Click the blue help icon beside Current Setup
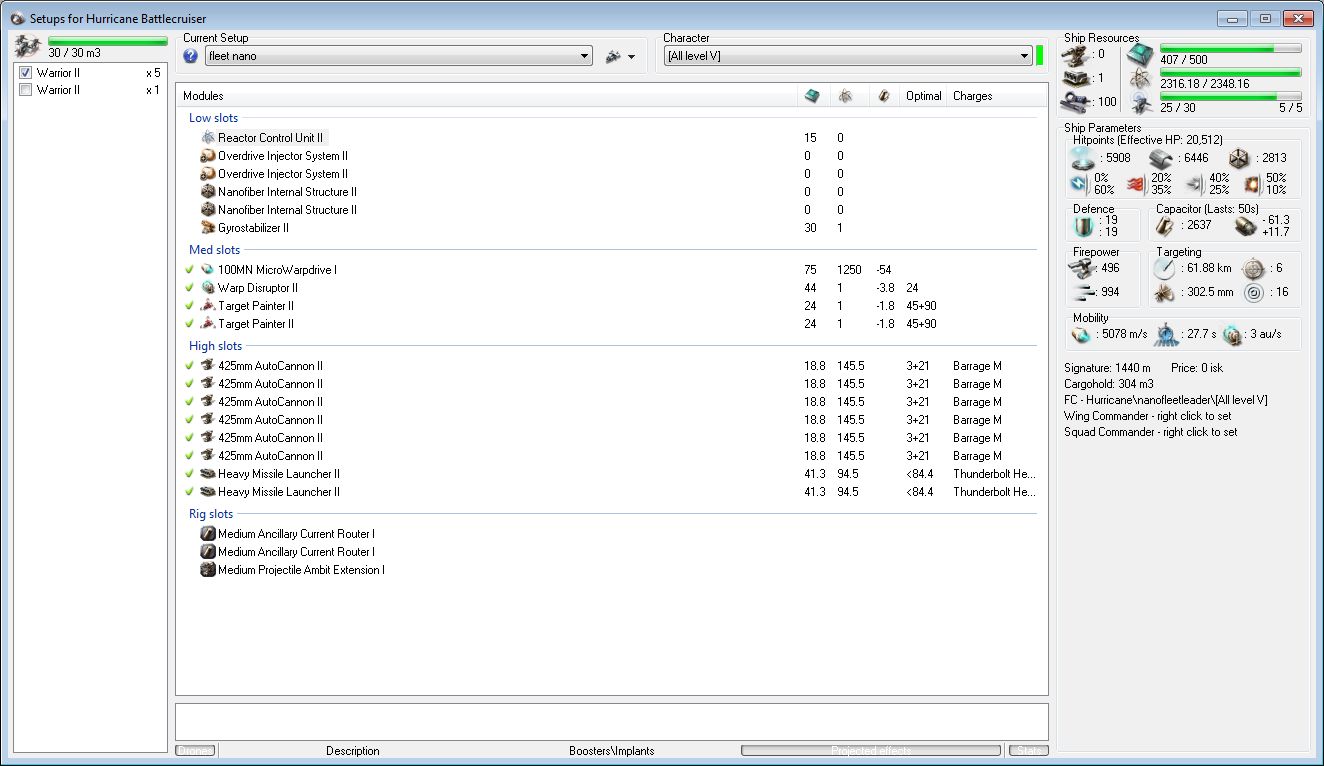1324x766 pixels. tap(191, 56)
